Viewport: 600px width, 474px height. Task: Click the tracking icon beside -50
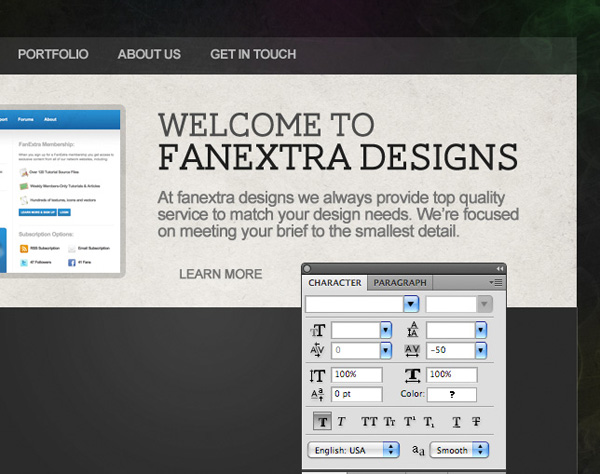412,350
